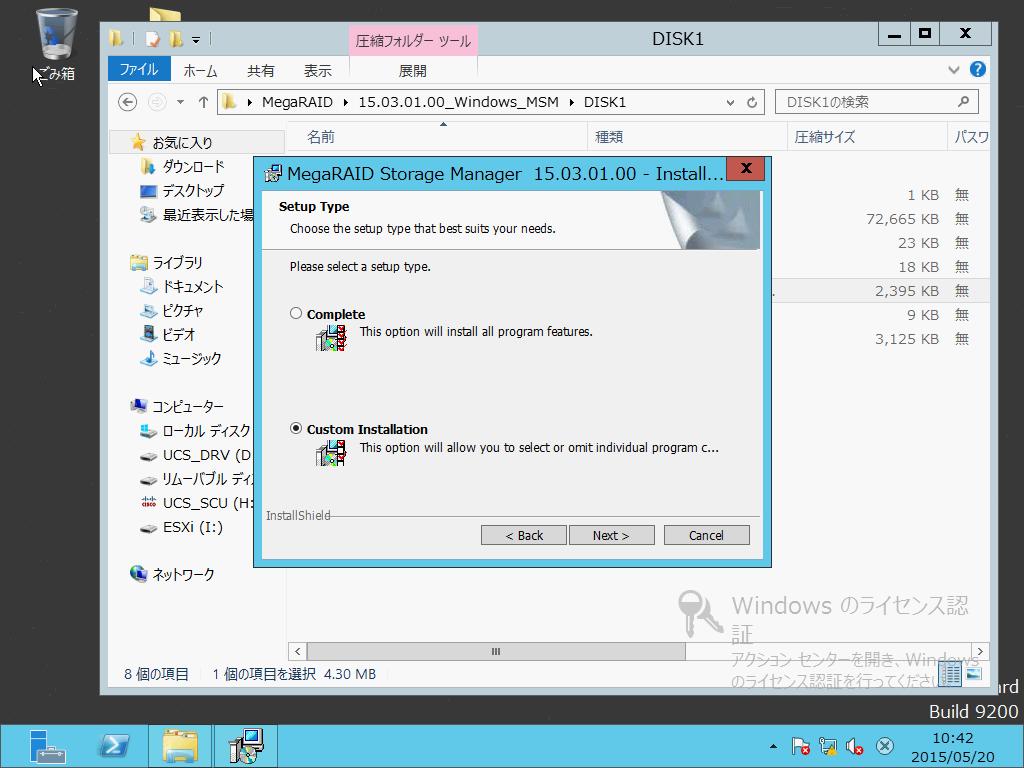Click the installer taskbar icon
Viewport: 1024px width, 768px height.
246,746
